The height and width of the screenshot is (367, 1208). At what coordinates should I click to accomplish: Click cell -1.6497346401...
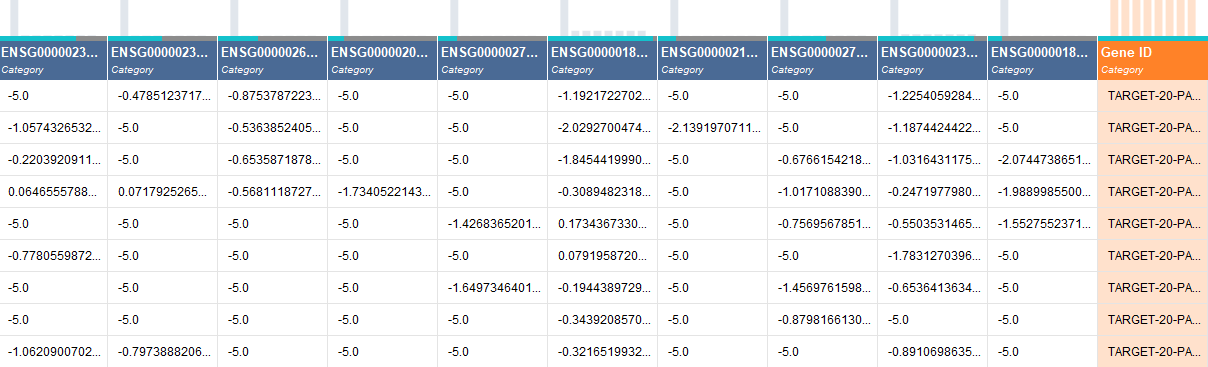[x=493, y=288]
